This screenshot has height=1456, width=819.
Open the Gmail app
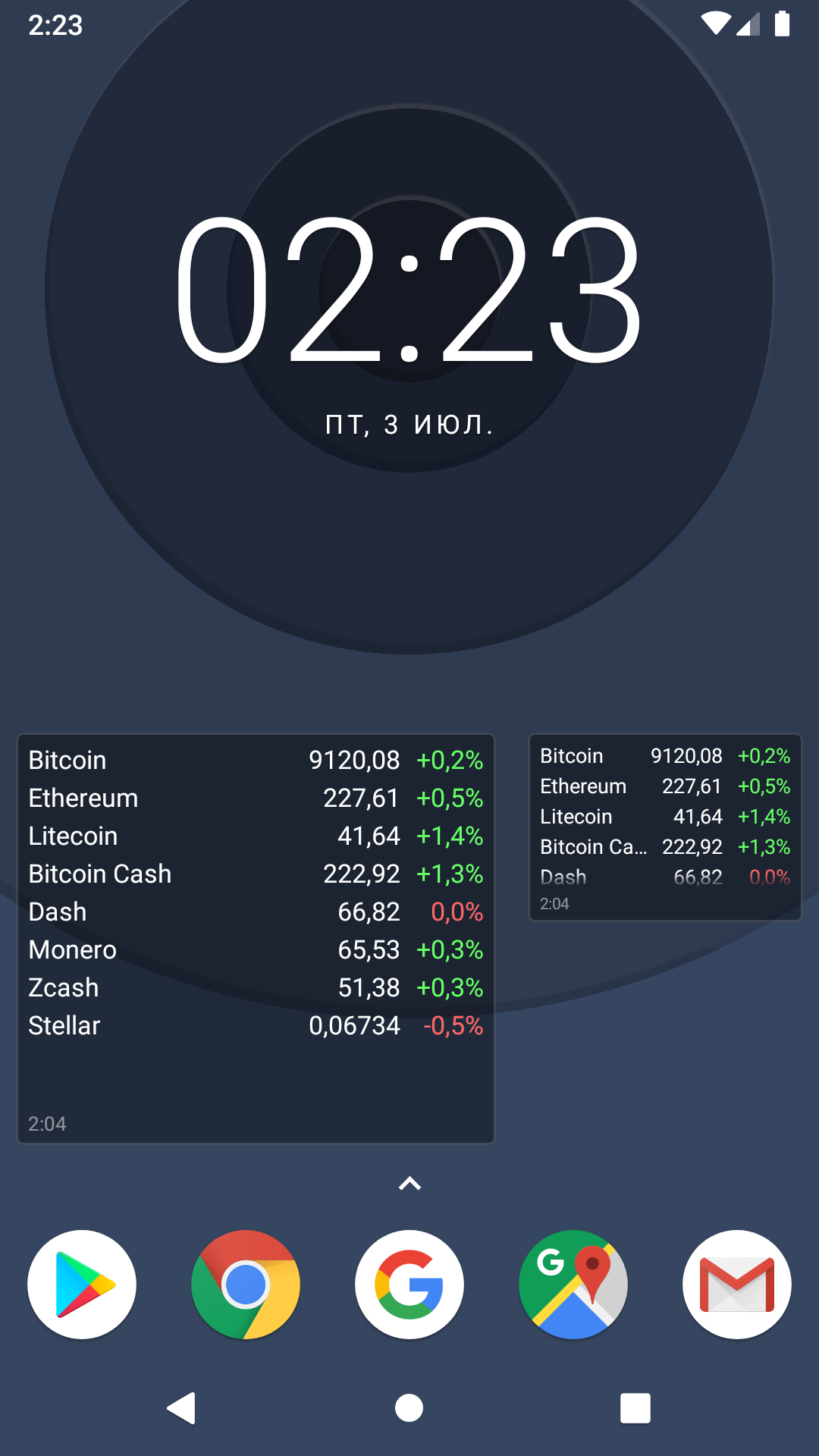coord(737,1285)
